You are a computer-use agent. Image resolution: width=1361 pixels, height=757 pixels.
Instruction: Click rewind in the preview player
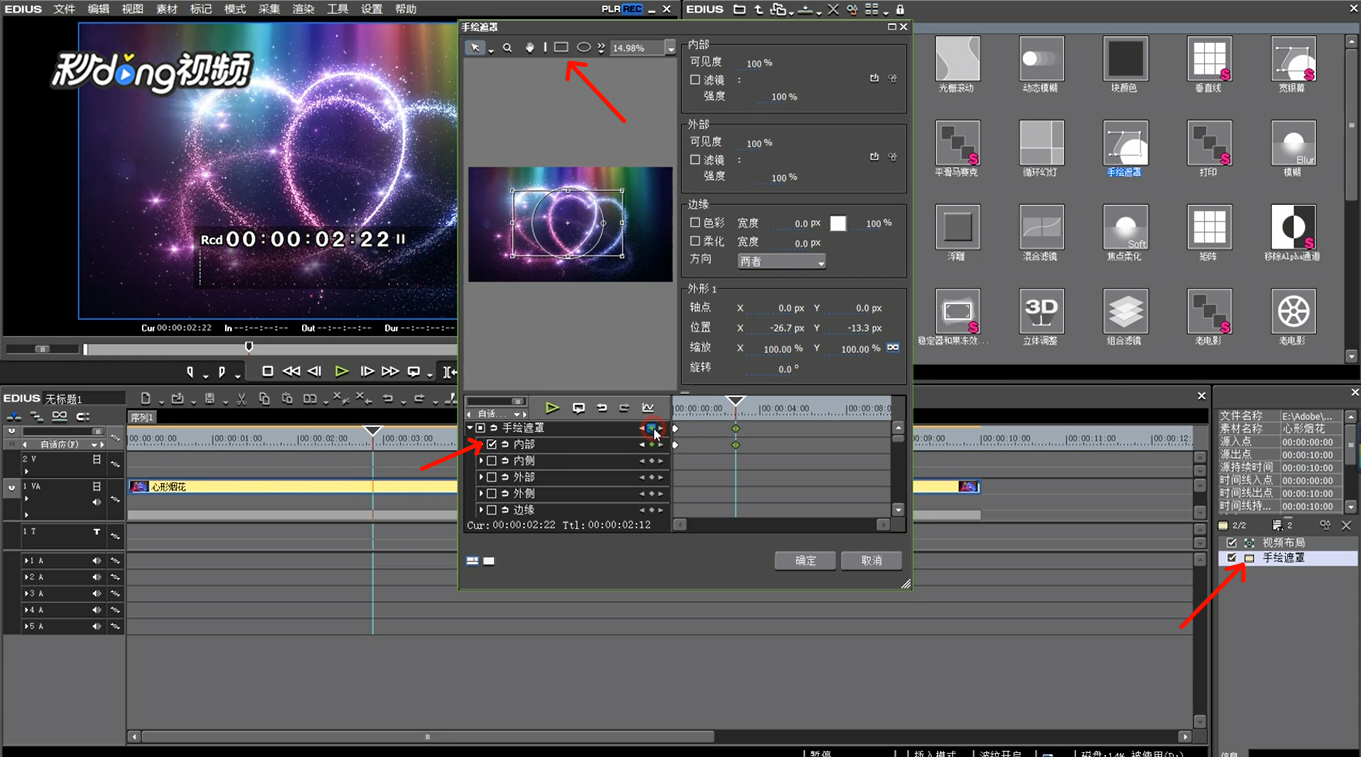291,371
